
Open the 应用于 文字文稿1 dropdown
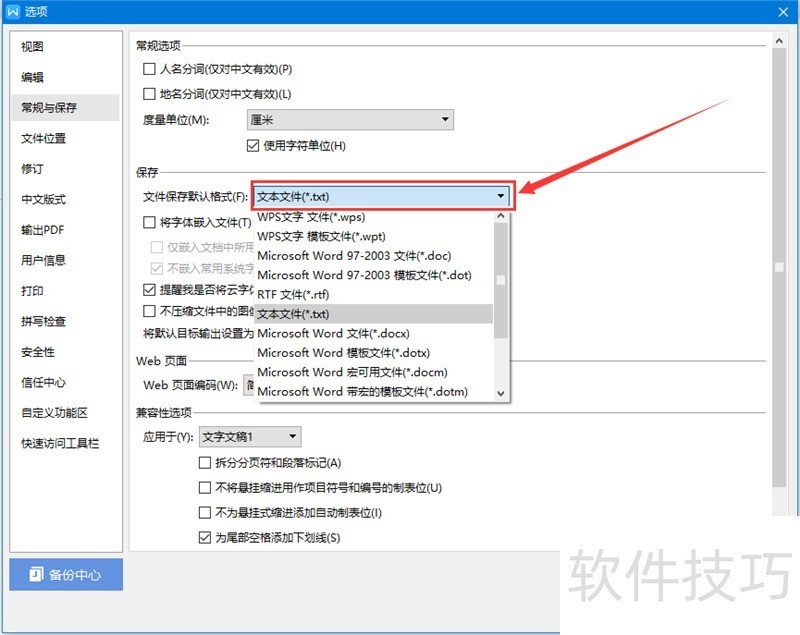tap(250, 437)
